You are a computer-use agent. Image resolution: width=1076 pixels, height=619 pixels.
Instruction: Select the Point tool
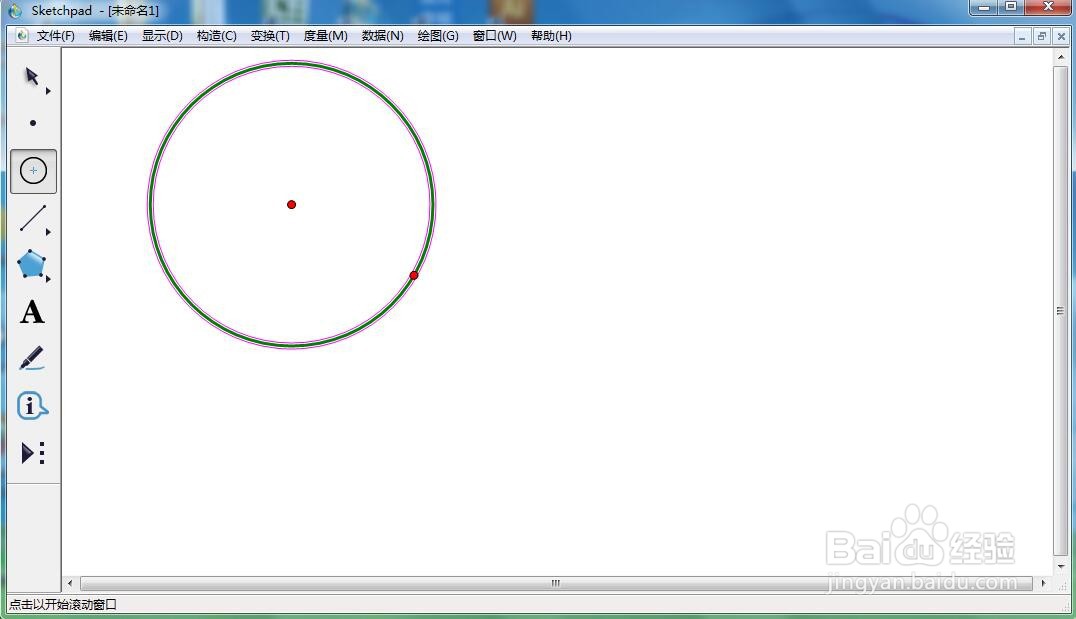[x=33, y=124]
